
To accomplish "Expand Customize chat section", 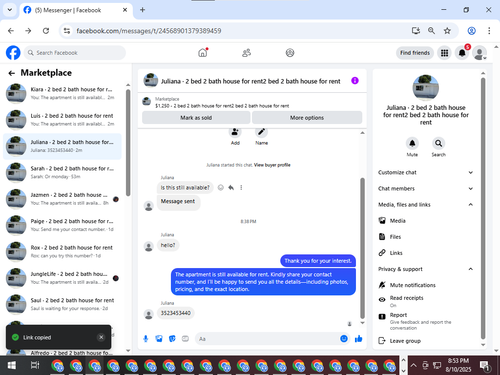I will click(x=426, y=172).
